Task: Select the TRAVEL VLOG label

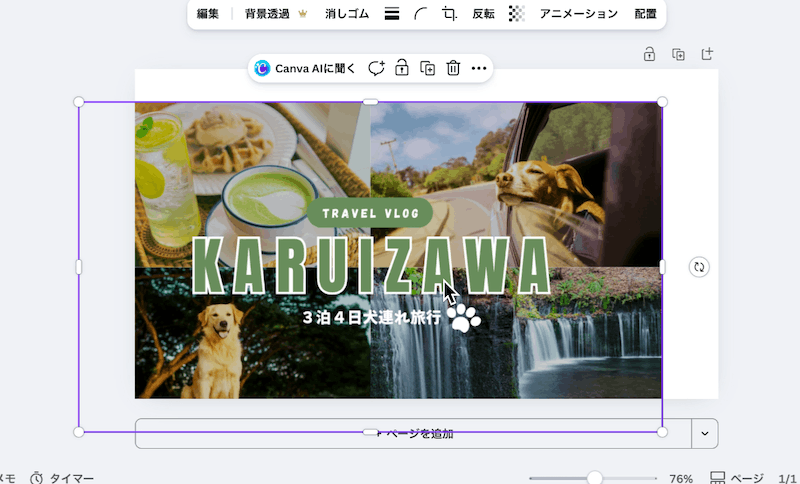Action: tap(370, 213)
